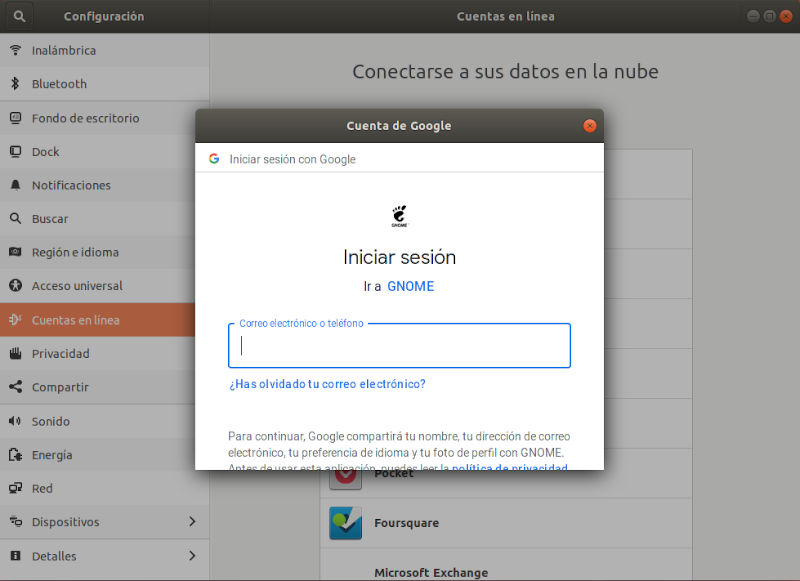Click the Cuentas en línea plug icon
This screenshot has width=800, height=581.
(15, 319)
